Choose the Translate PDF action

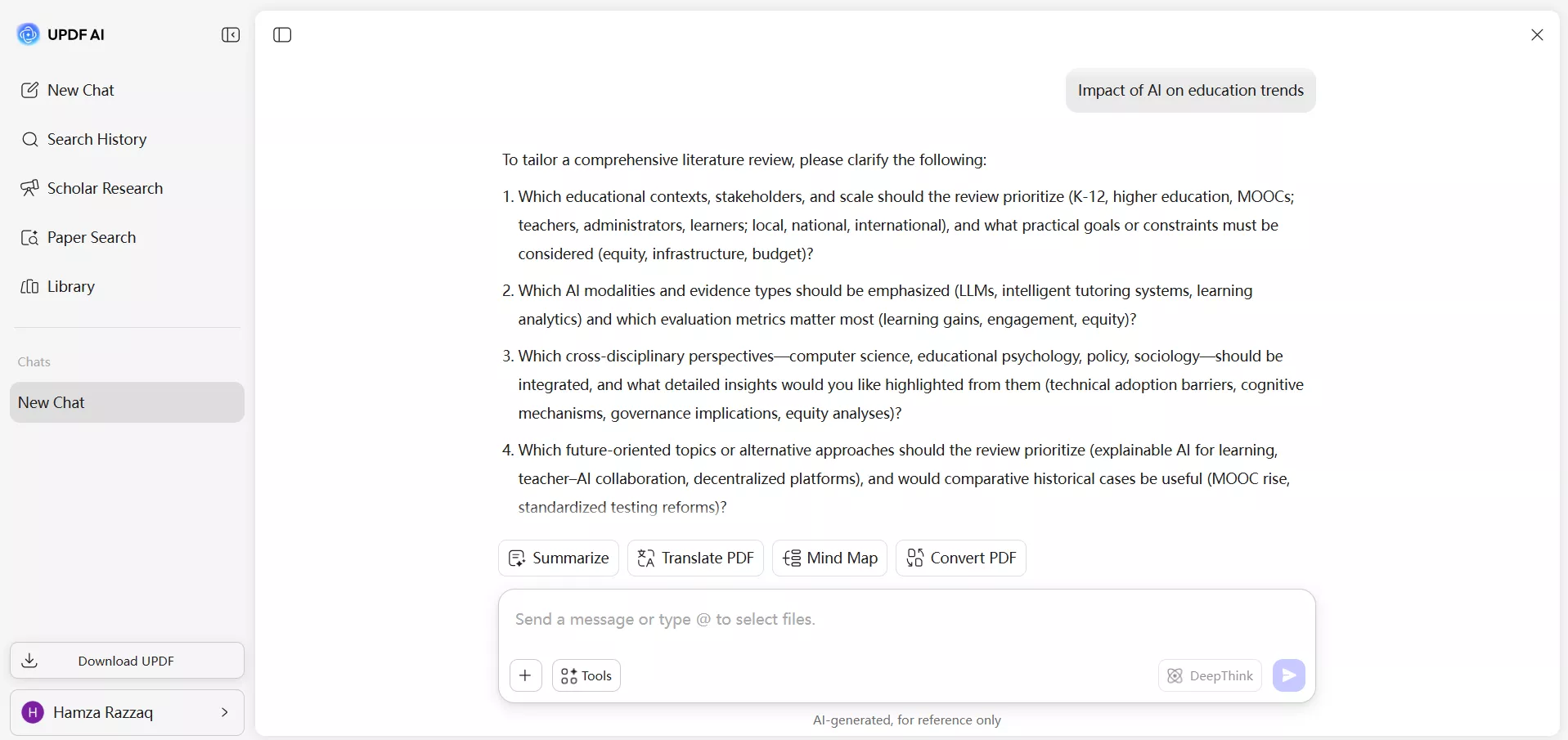[695, 558]
